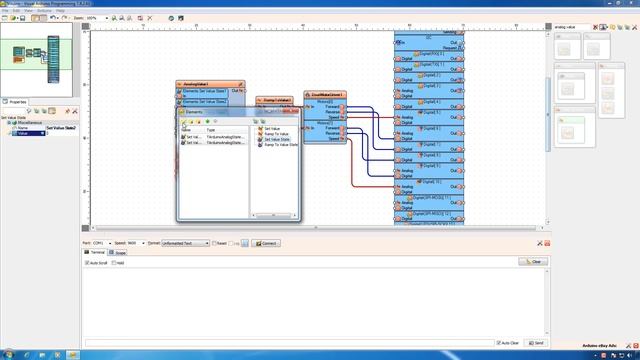Open the Speed baud rate dropdown

[143, 243]
